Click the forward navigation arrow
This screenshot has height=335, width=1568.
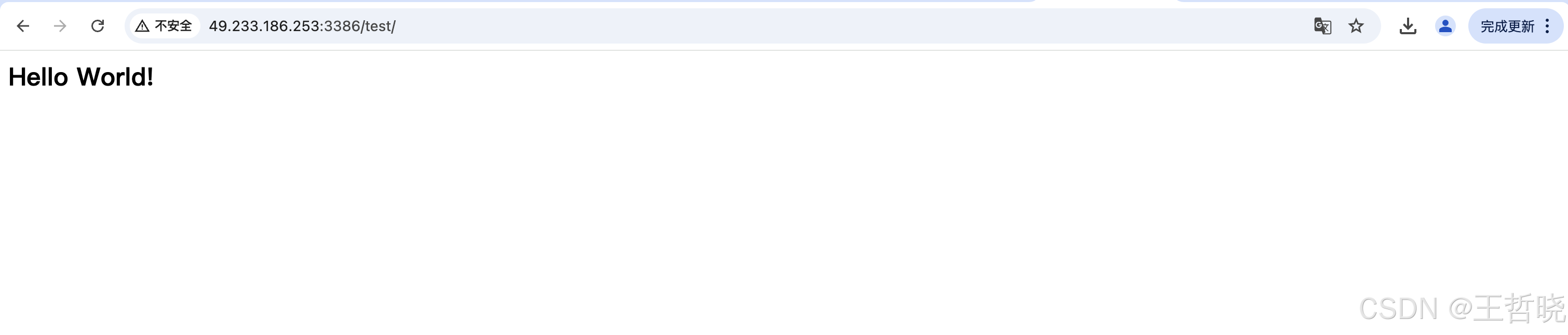(x=60, y=26)
